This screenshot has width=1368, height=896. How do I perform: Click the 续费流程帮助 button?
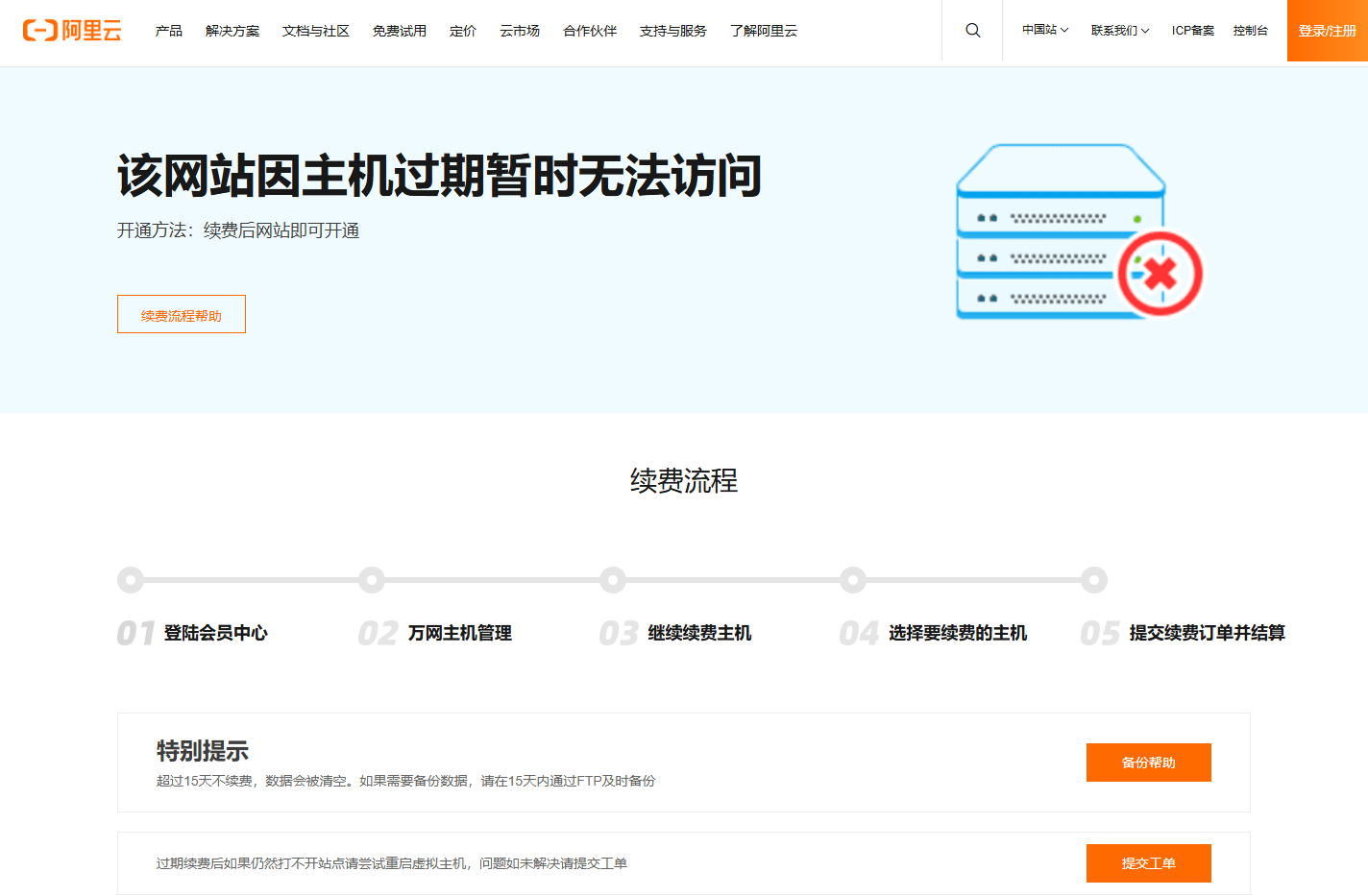click(x=182, y=314)
